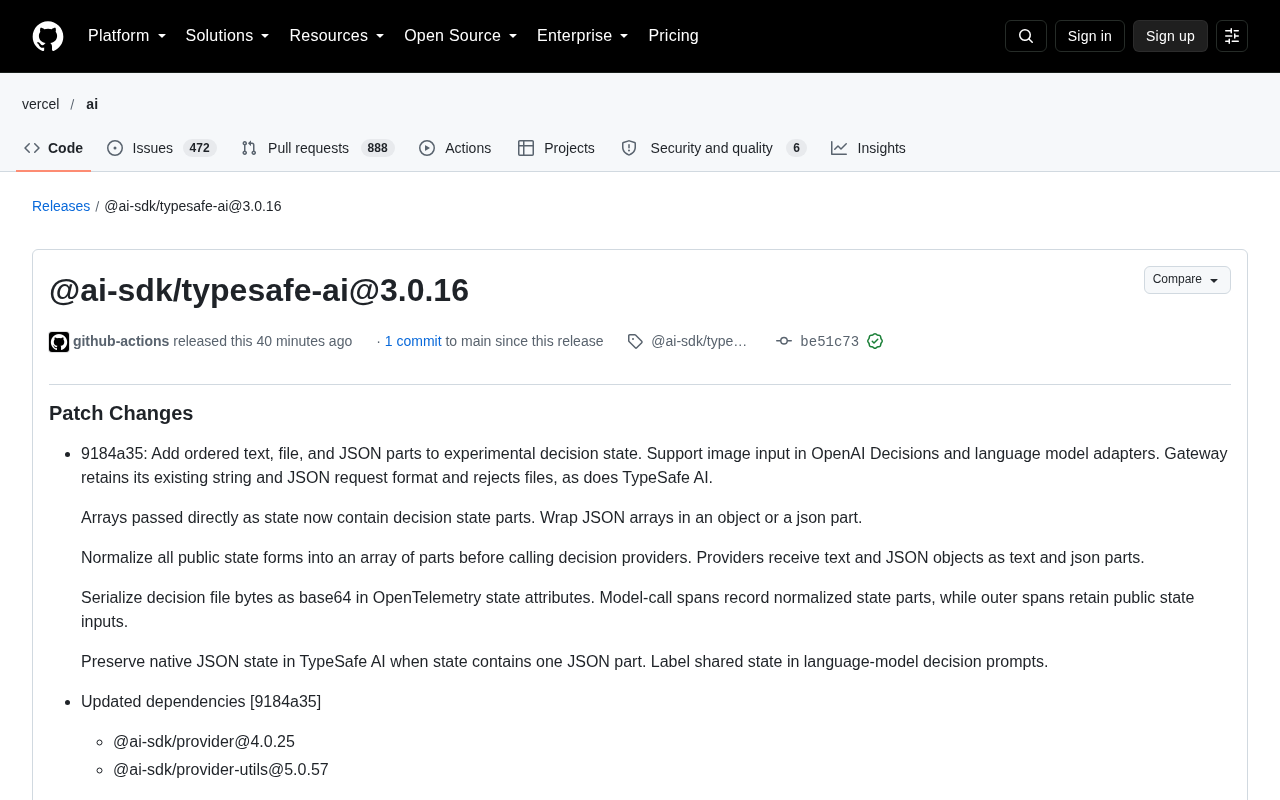Open the github-actions author link

(121, 341)
